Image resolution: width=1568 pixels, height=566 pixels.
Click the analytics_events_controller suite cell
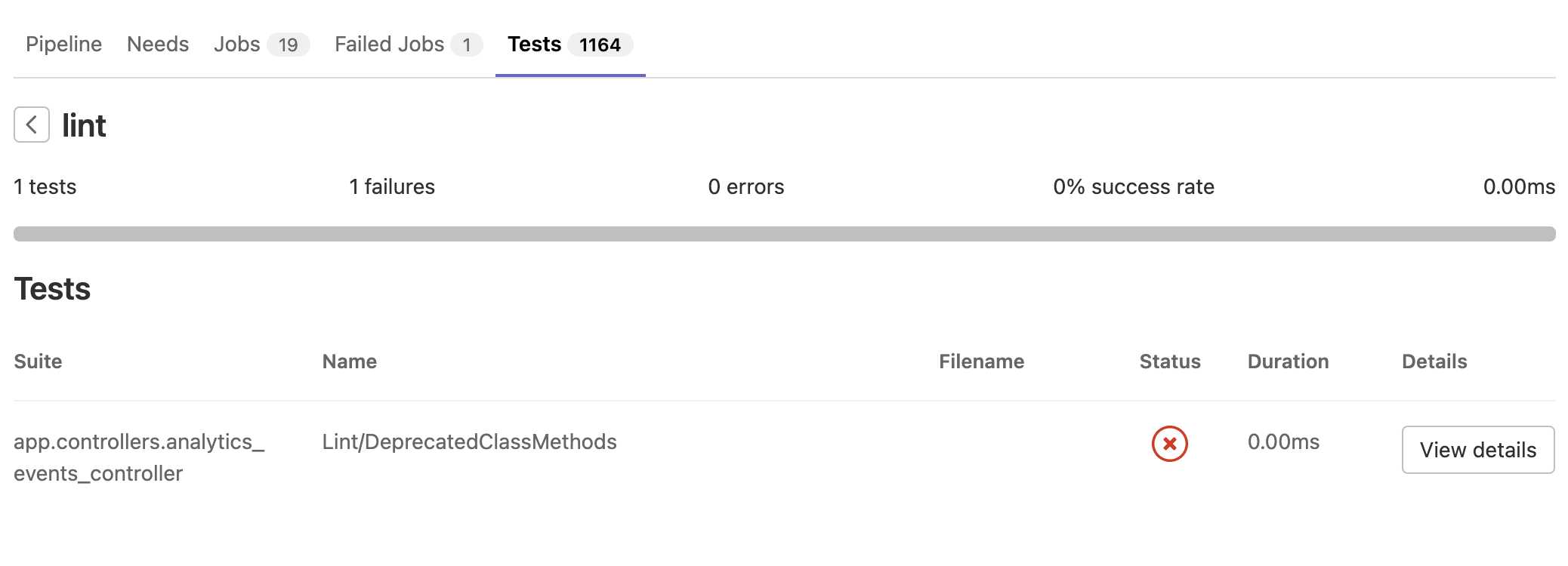139,457
